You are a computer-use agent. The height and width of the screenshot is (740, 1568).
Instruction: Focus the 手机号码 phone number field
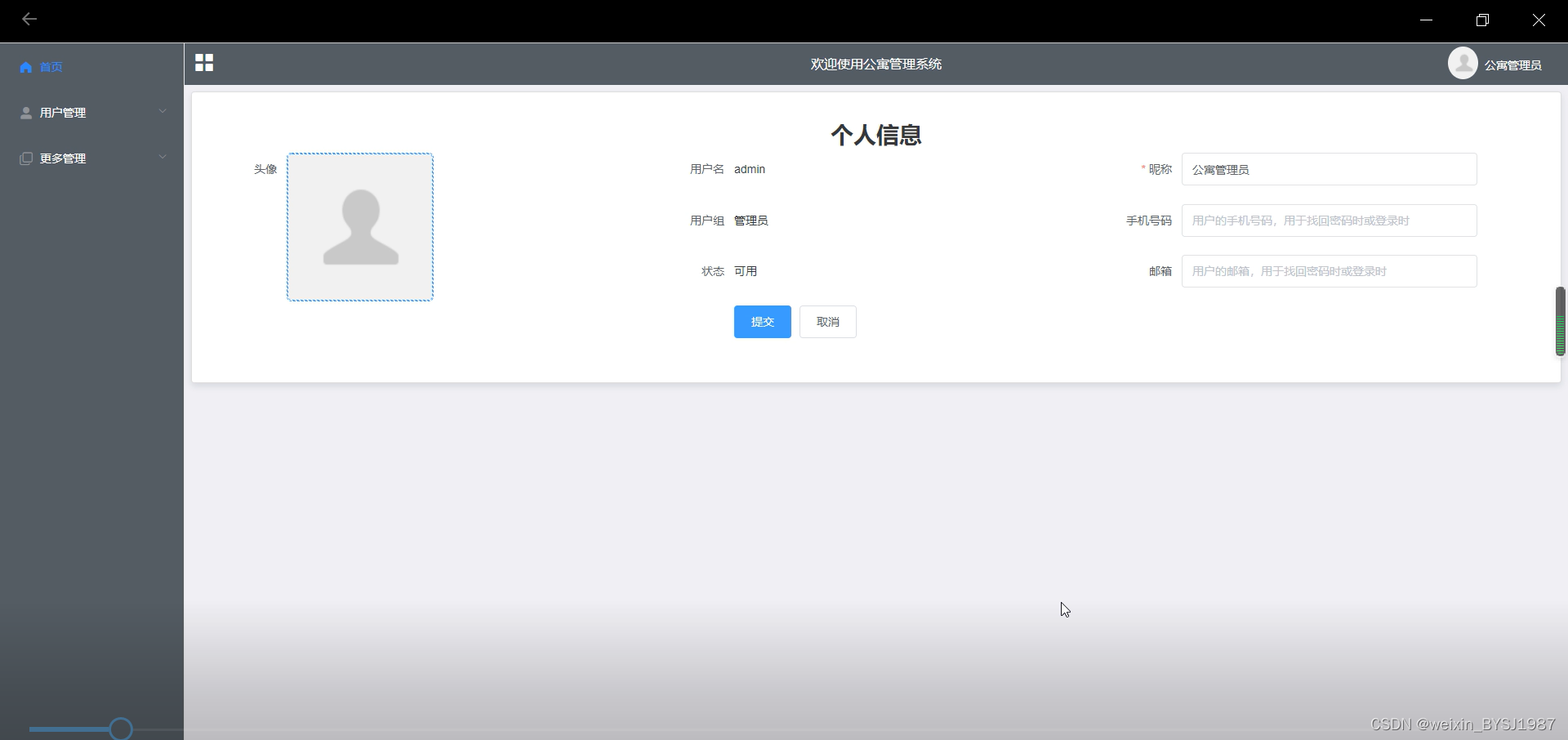1330,221
